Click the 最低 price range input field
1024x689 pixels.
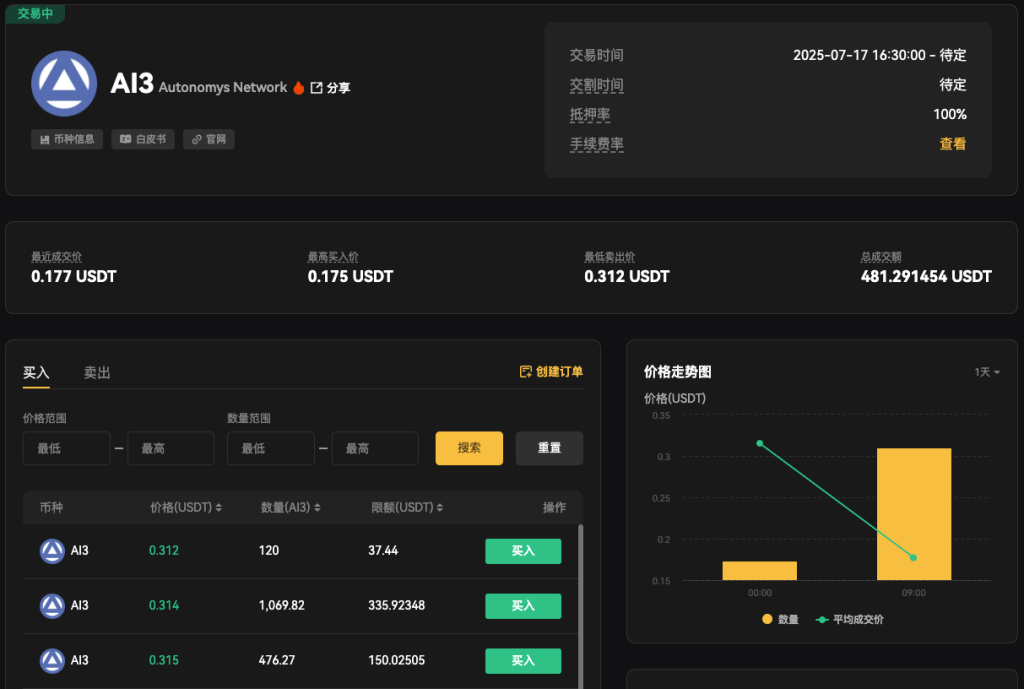pyautogui.click(x=66, y=448)
